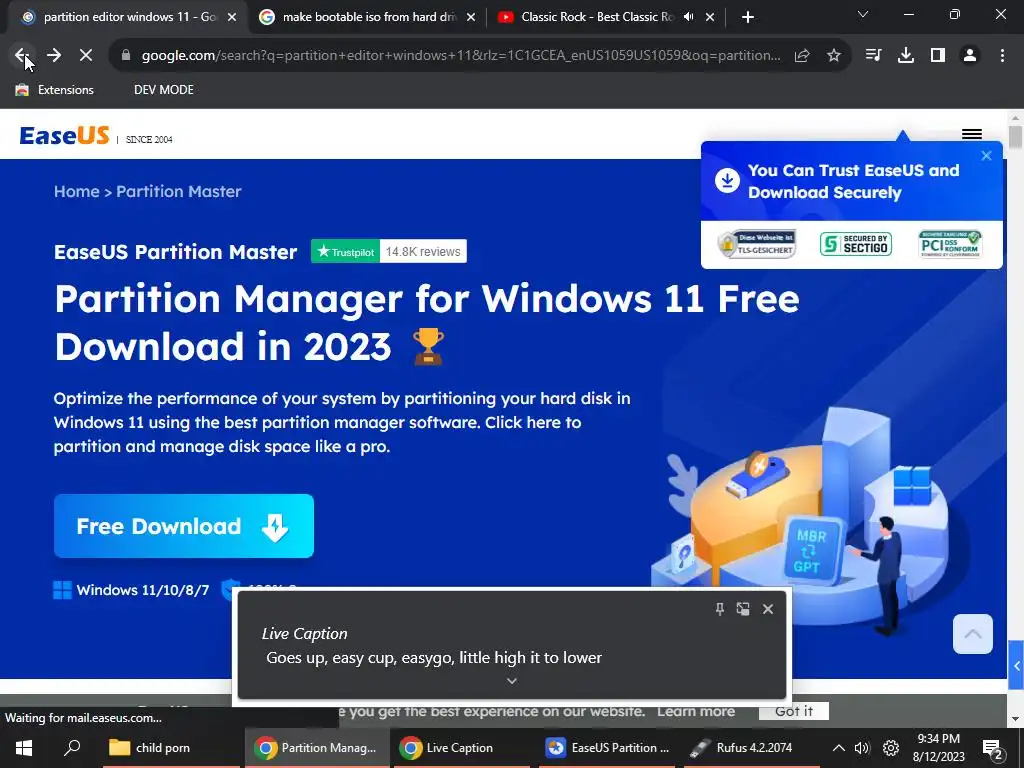Follow the Partition Master breadcrumb link
The height and width of the screenshot is (768, 1024).
click(x=179, y=191)
